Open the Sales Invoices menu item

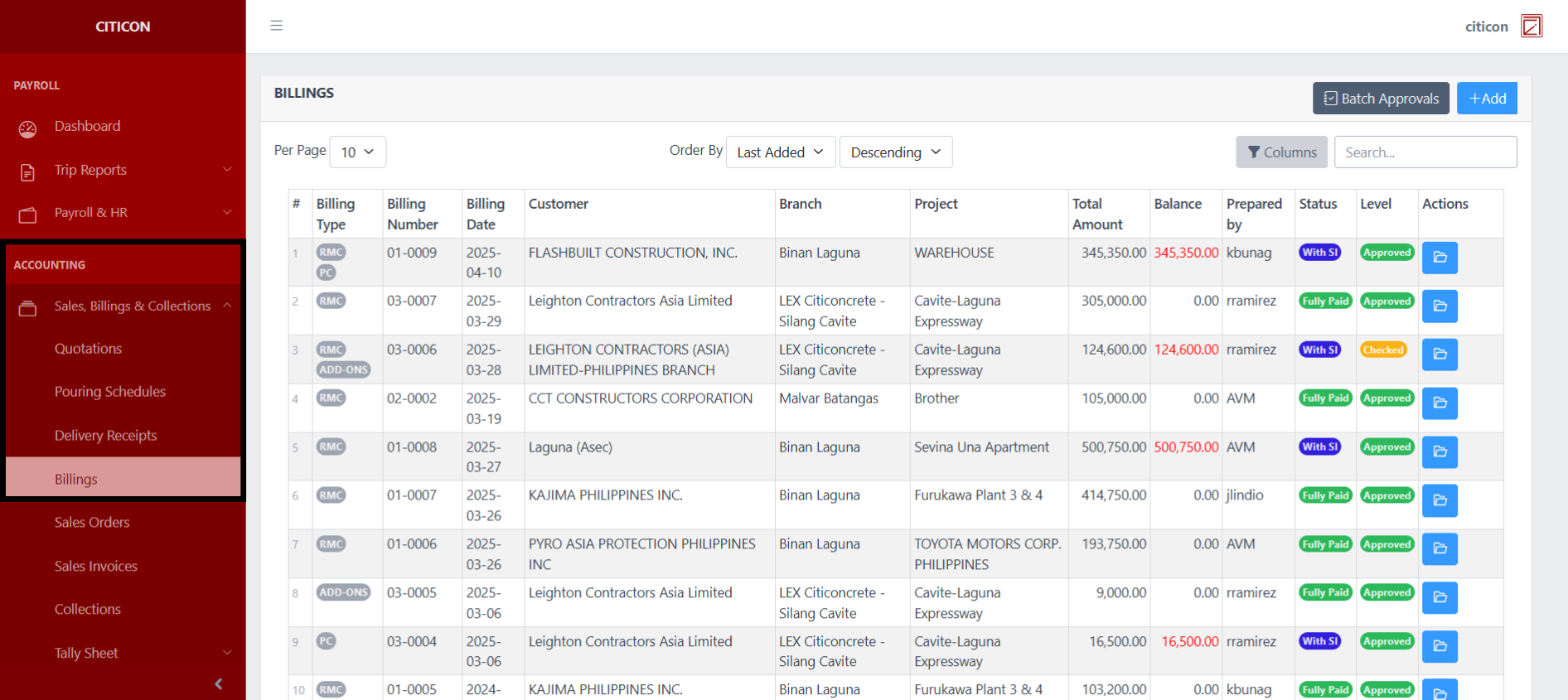click(x=96, y=567)
